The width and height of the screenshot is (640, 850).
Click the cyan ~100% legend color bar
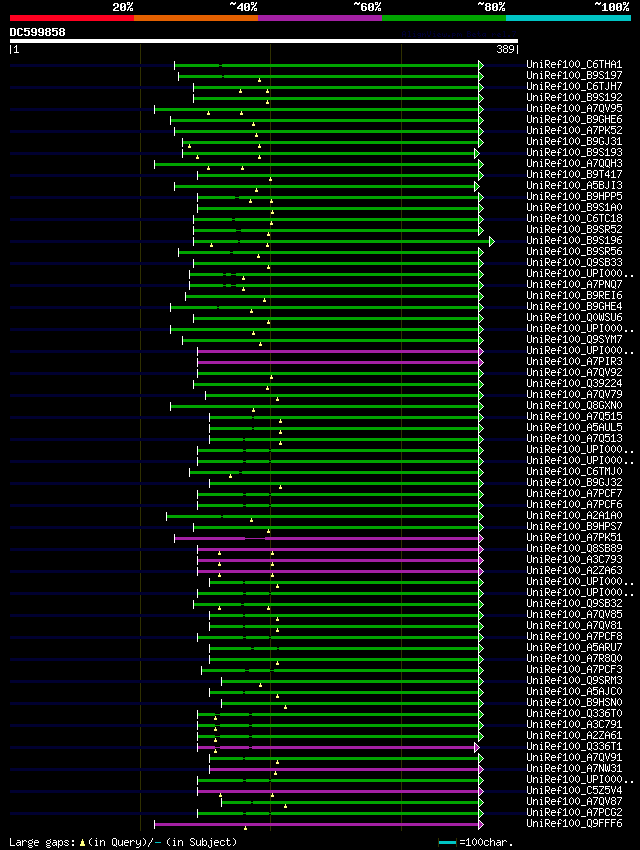[568, 18]
